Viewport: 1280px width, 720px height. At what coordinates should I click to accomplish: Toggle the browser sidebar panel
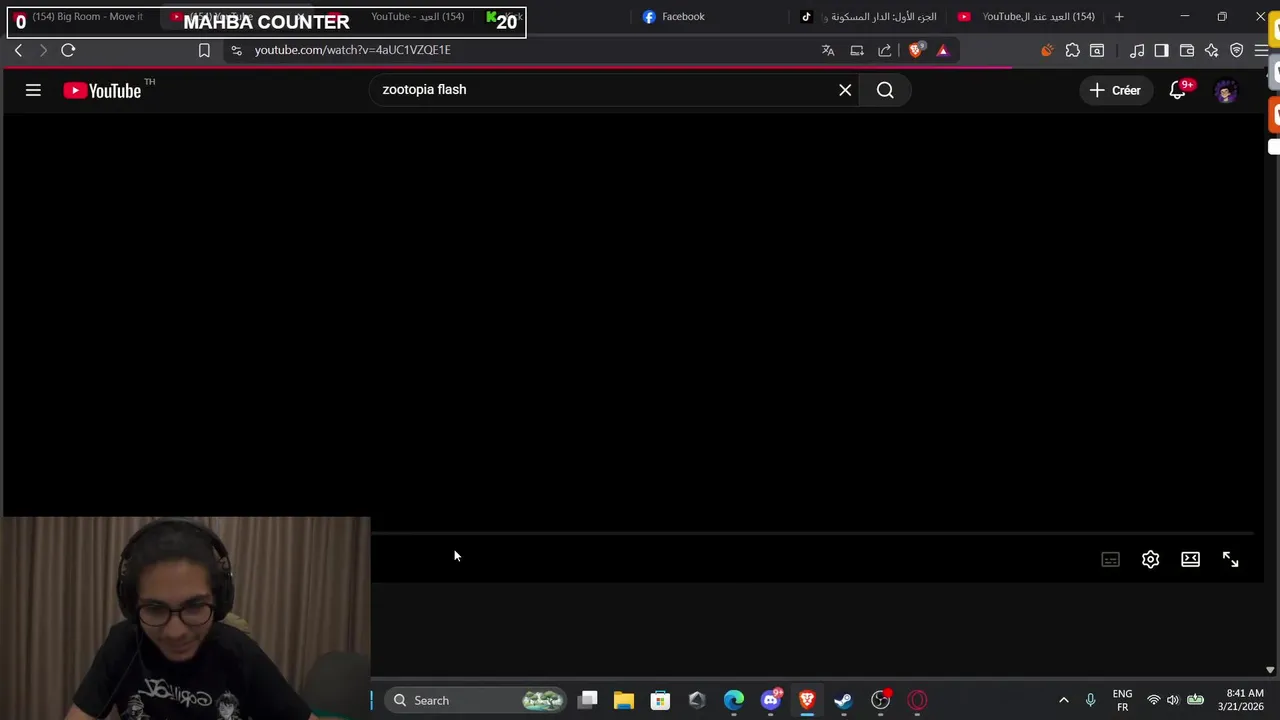1161,50
